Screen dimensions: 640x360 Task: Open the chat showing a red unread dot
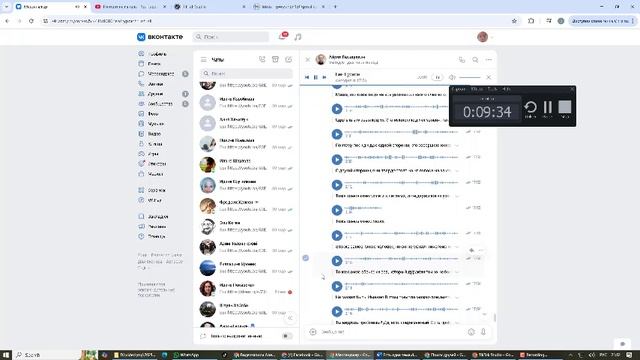point(247,288)
